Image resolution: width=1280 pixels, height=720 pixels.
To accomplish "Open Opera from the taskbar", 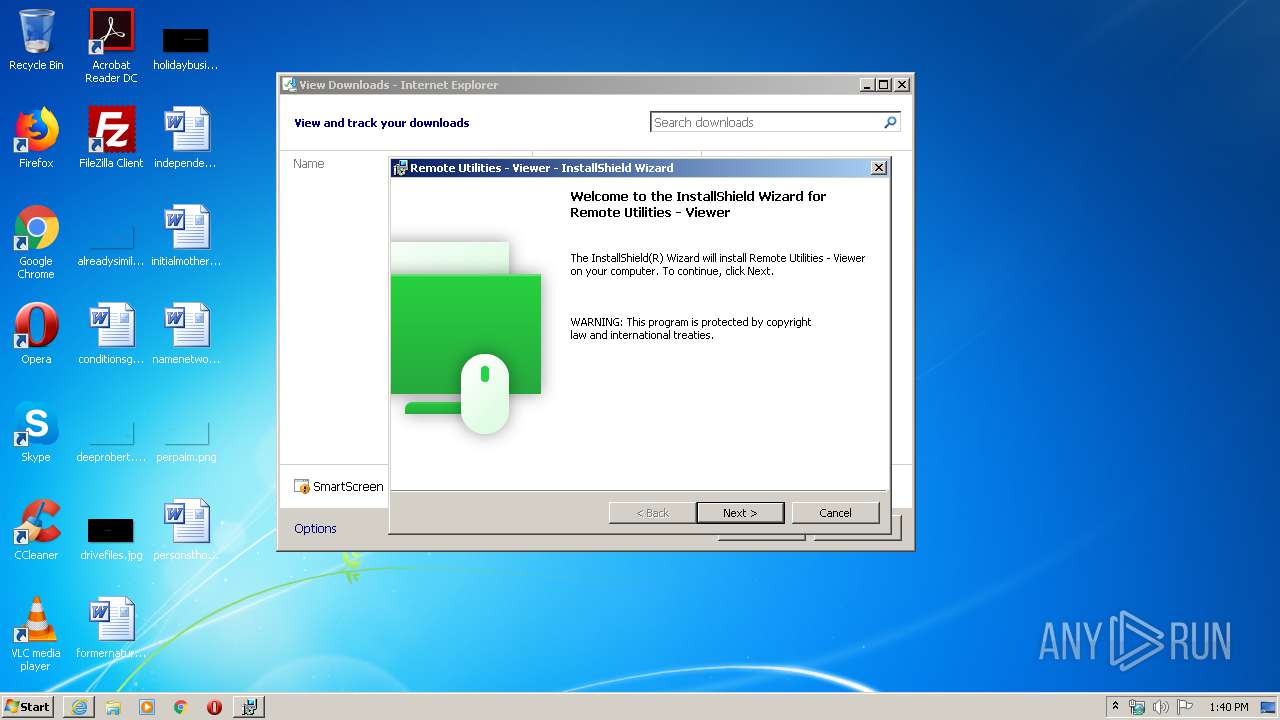I will coord(214,707).
